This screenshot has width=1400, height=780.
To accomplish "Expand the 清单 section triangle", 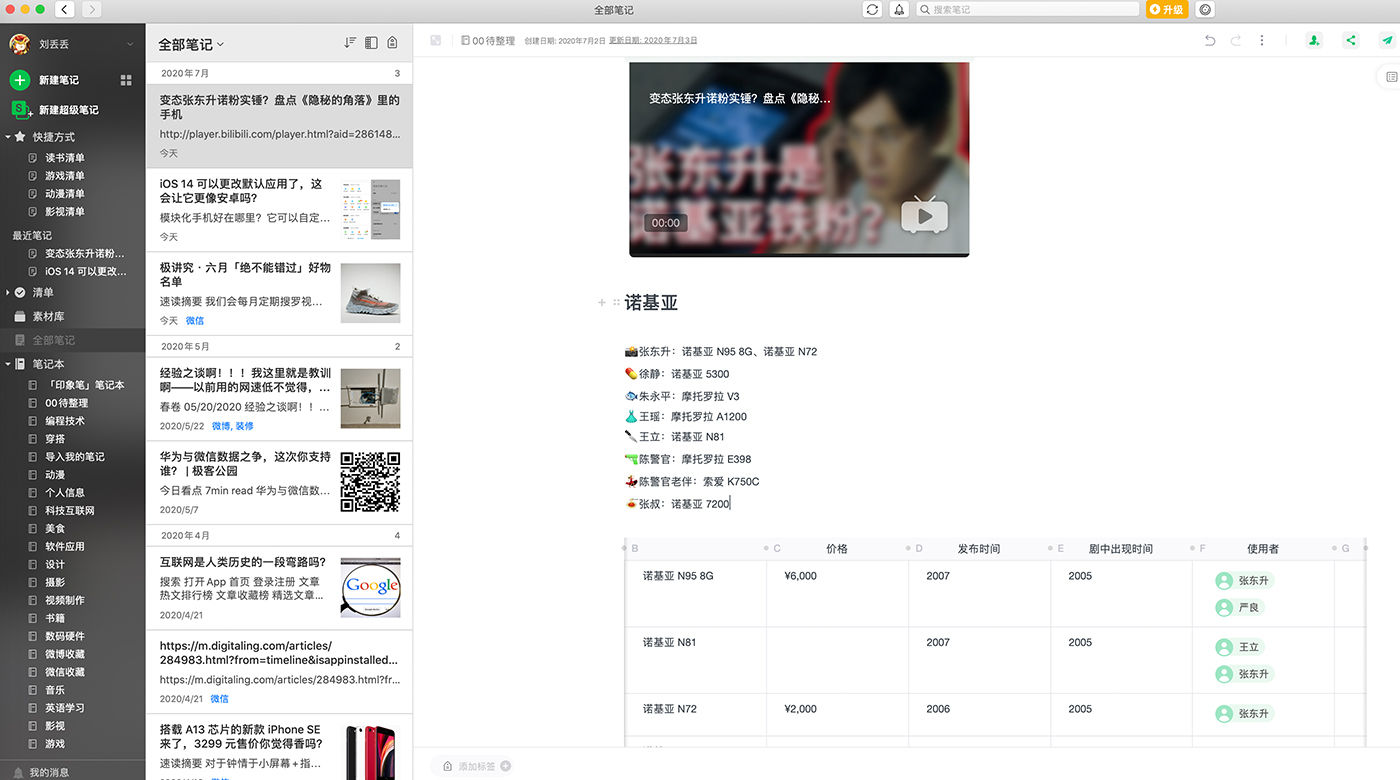I will tap(8, 293).
